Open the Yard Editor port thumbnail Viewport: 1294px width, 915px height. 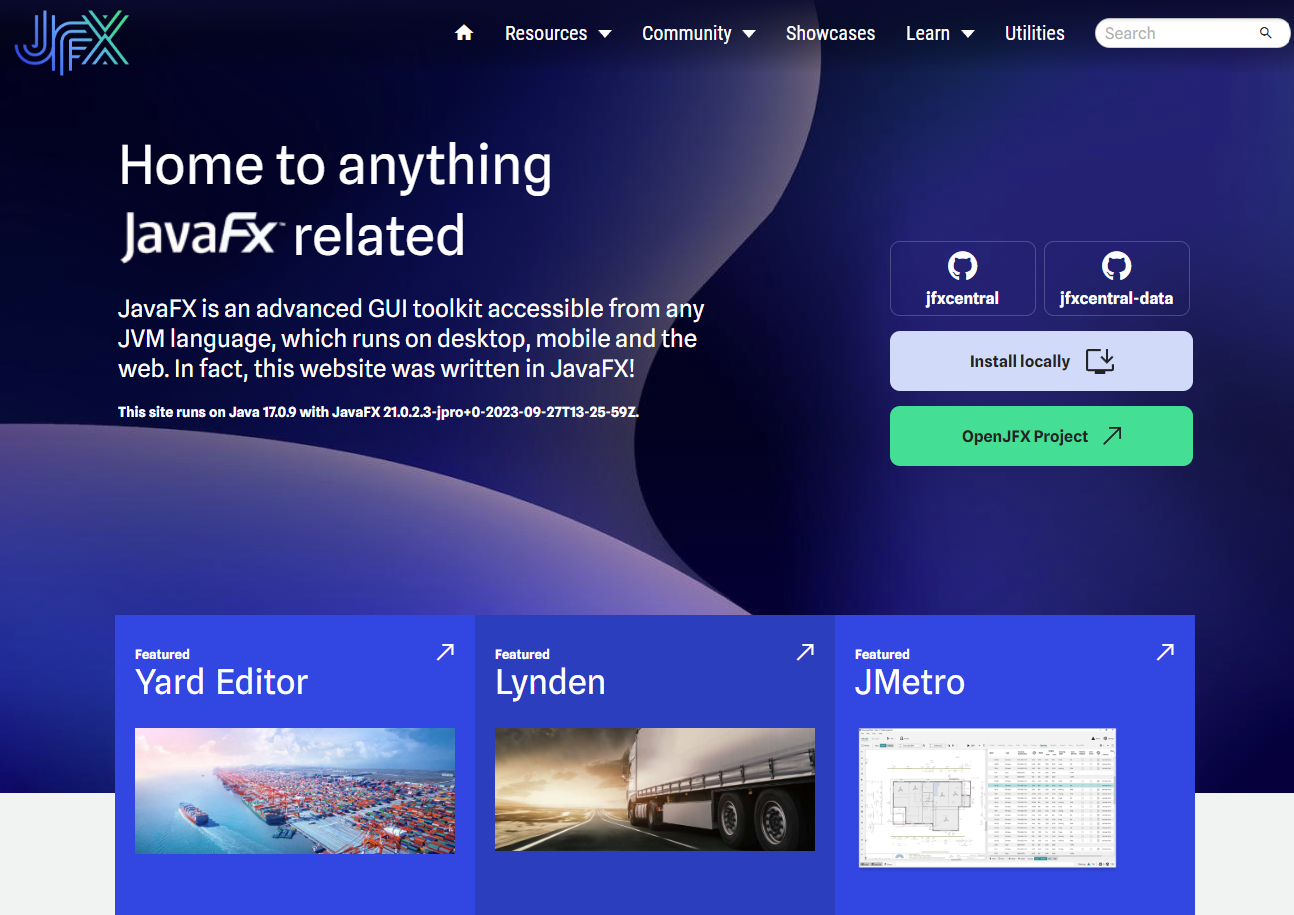[295, 790]
